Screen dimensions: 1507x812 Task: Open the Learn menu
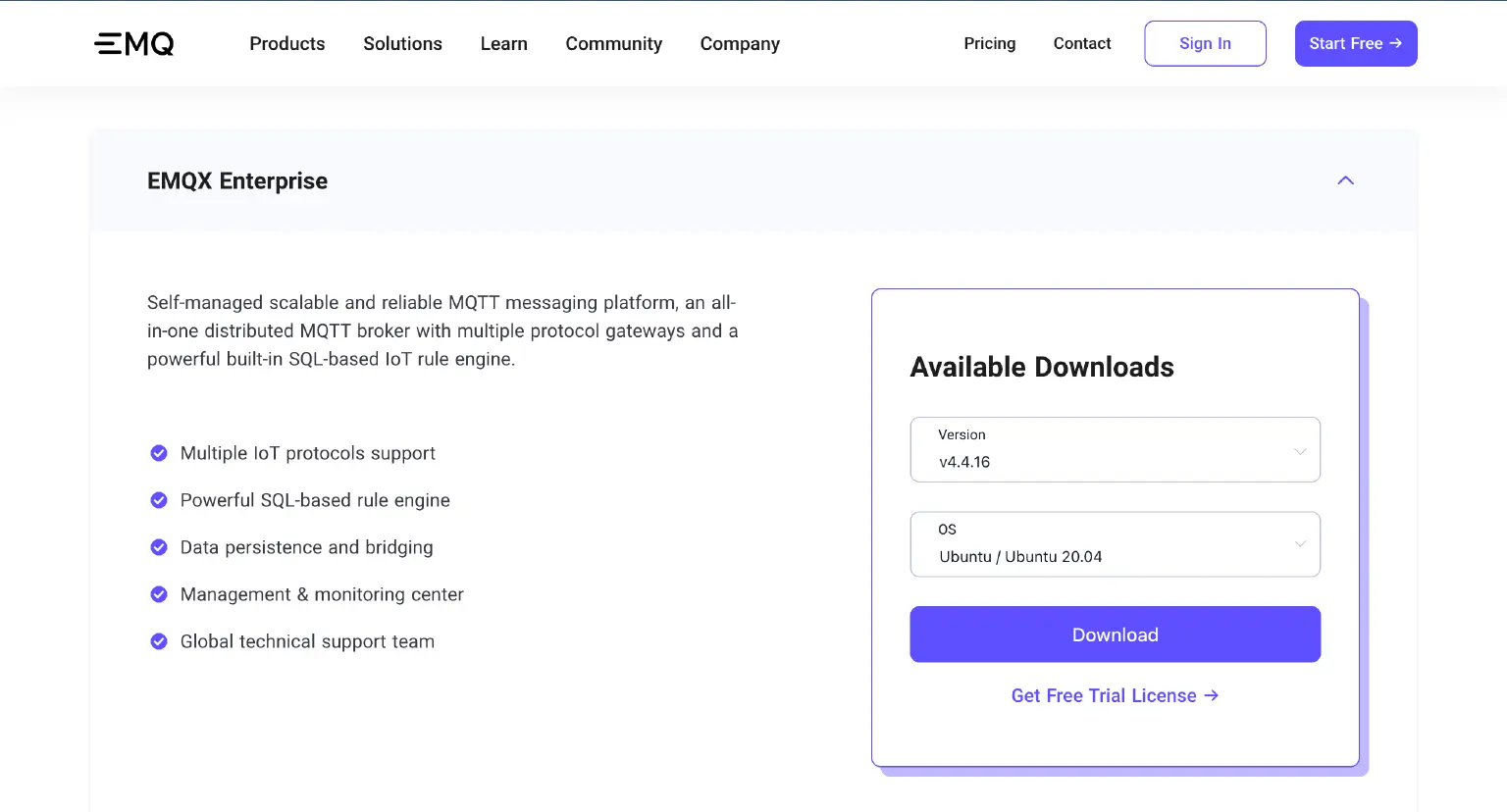tap(503, 43)
